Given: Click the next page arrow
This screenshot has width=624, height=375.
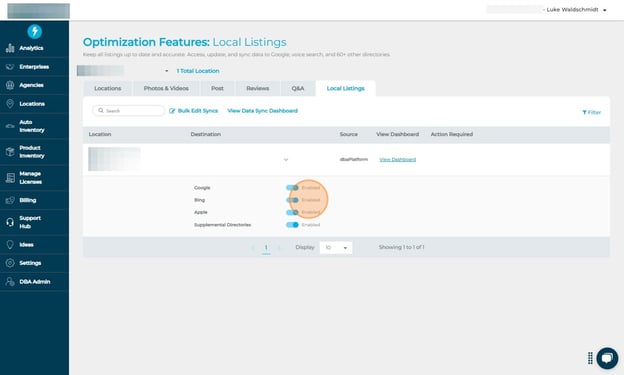Looking at the screenshot, I should (x=279, y=248).
